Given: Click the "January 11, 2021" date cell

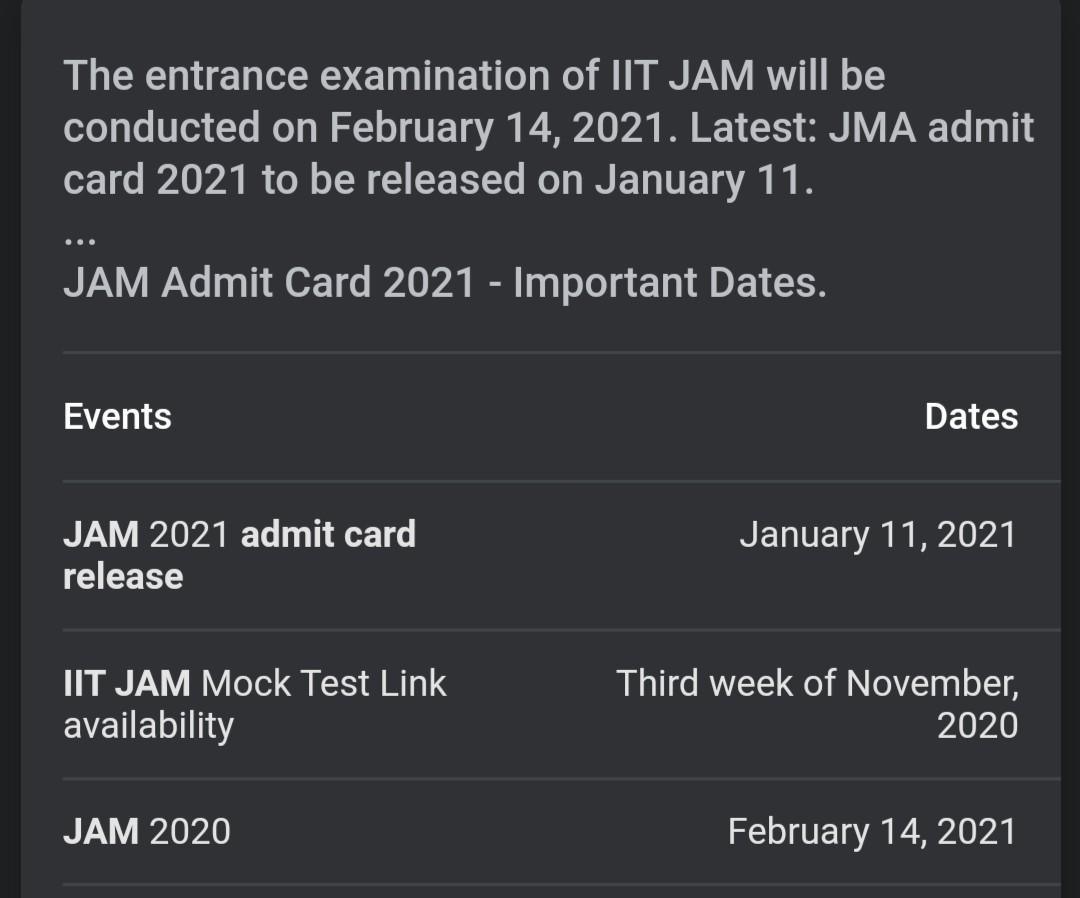Looking at the screenshot, I should click(877, 534).
